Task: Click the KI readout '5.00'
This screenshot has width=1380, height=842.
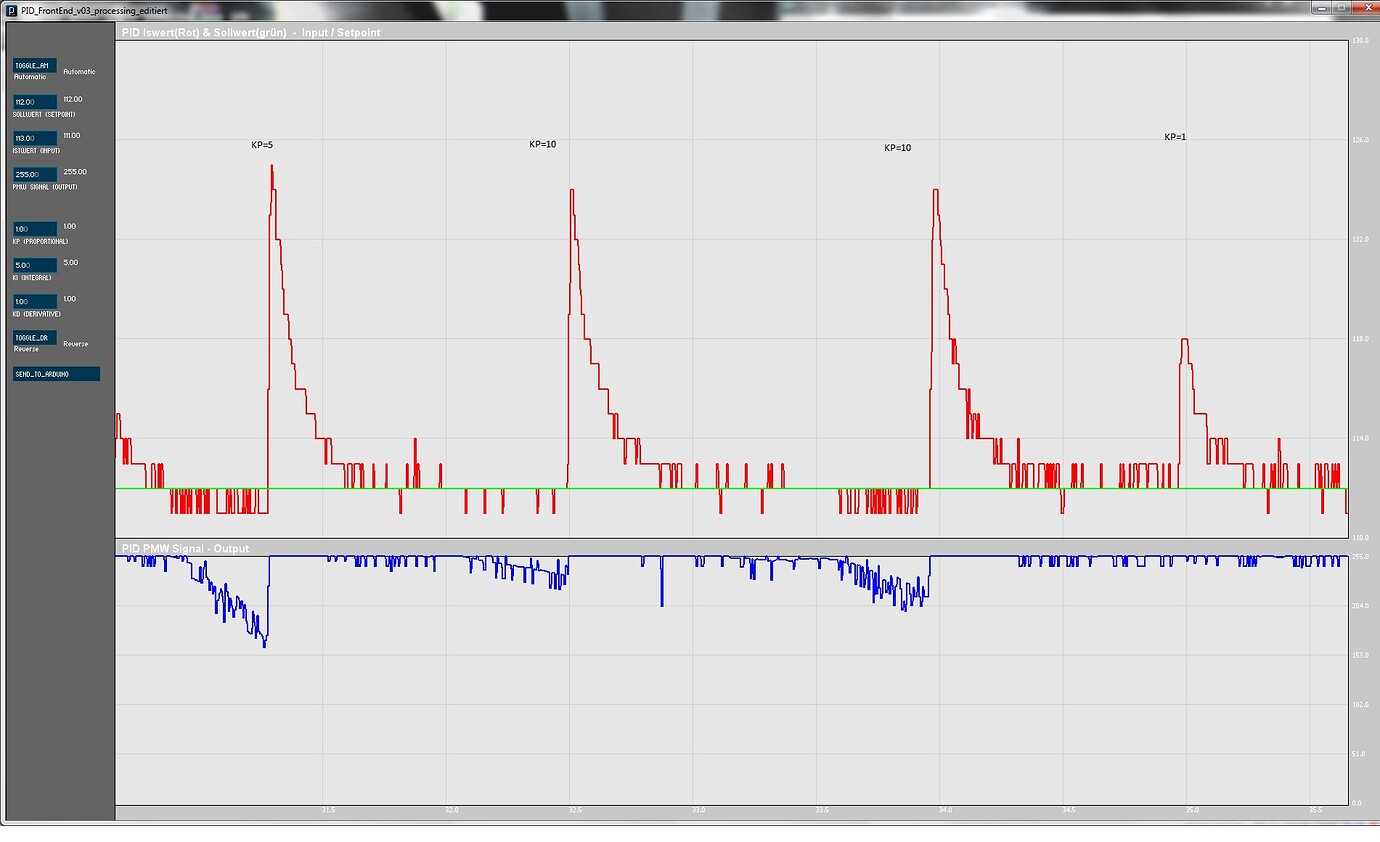Action: (70, 262)
